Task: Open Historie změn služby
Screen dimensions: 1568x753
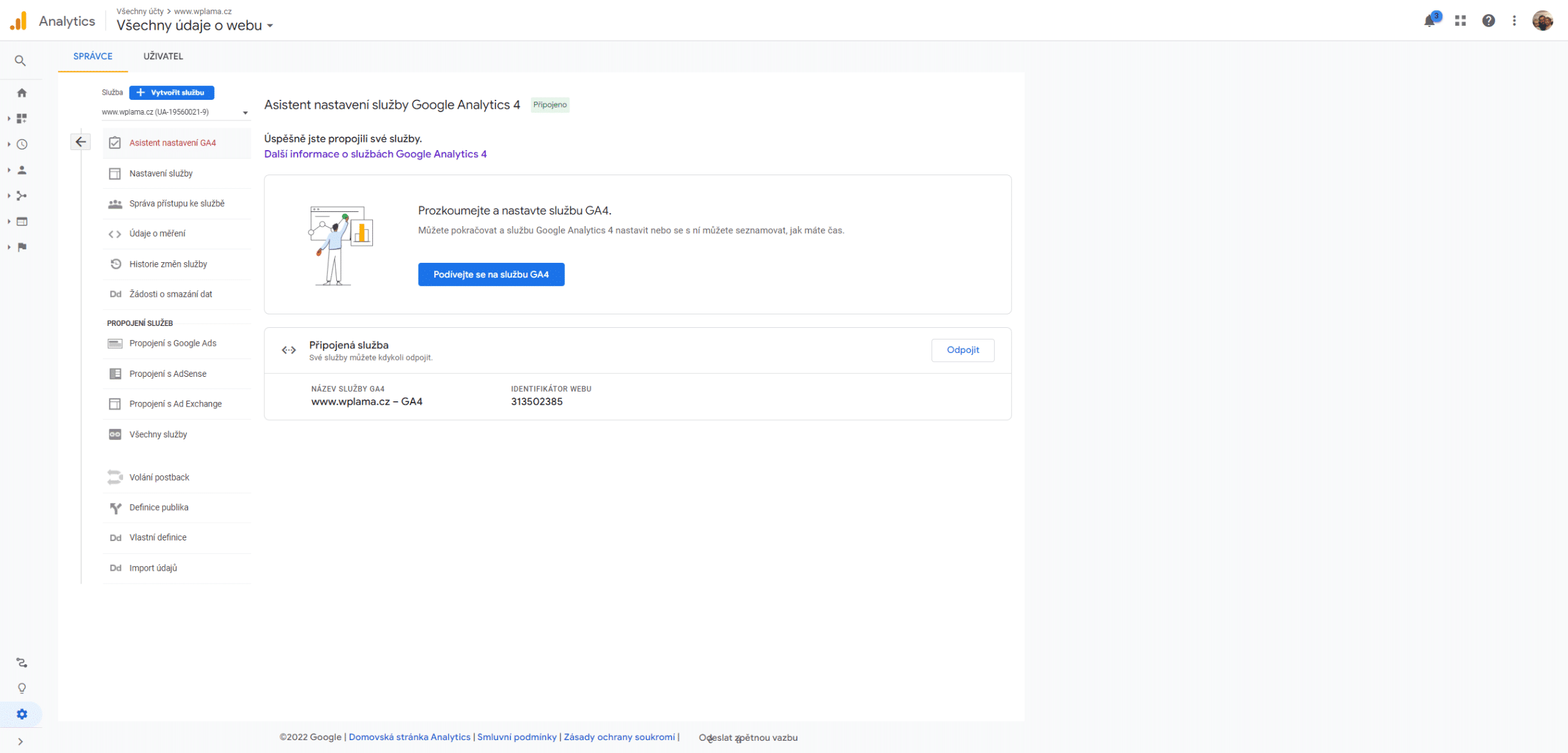Action: (x=177, y=264)
